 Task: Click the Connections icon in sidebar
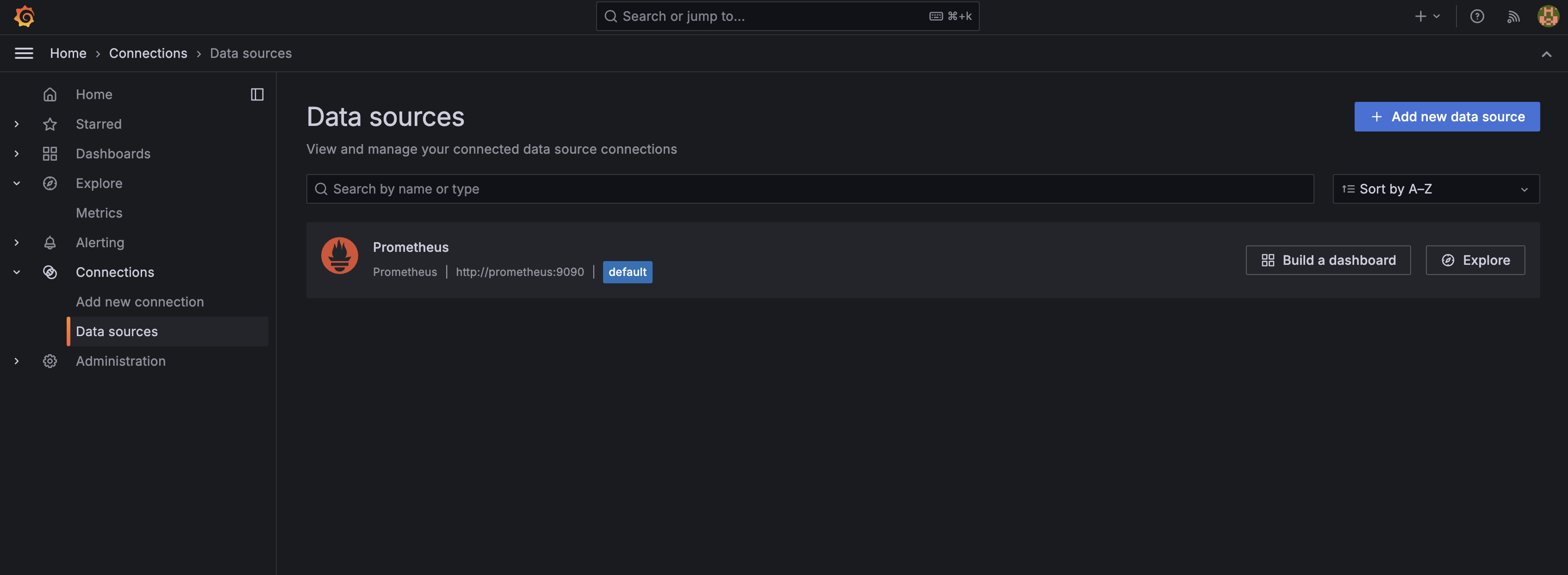[x=50, y=272]
